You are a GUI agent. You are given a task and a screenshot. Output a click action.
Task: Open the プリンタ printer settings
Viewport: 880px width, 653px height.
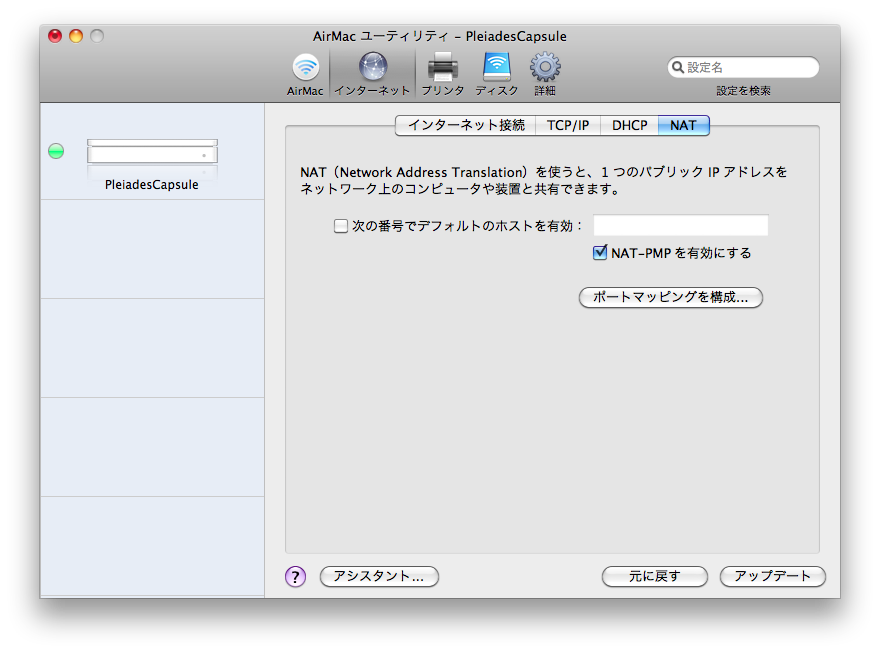(x=443, y=74)
